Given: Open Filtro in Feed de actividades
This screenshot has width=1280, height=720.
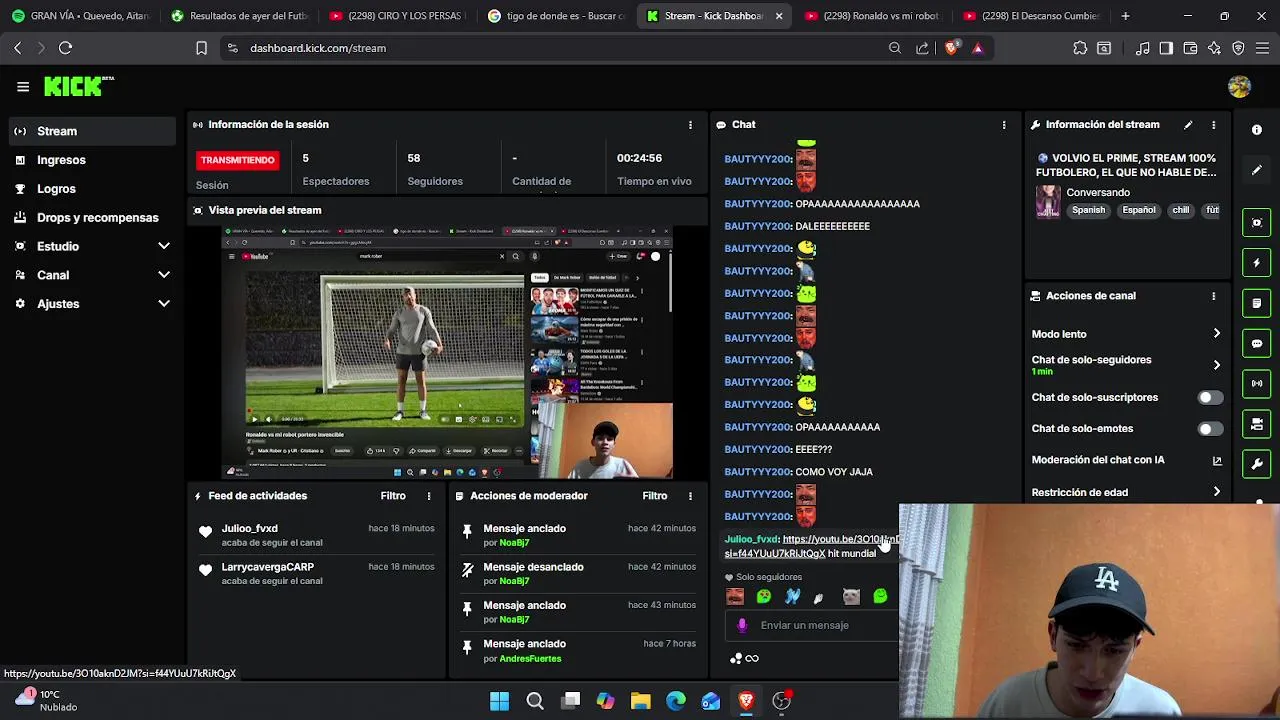Looking at the screenshot, I should pyautogui.click(x=393, y=496).
